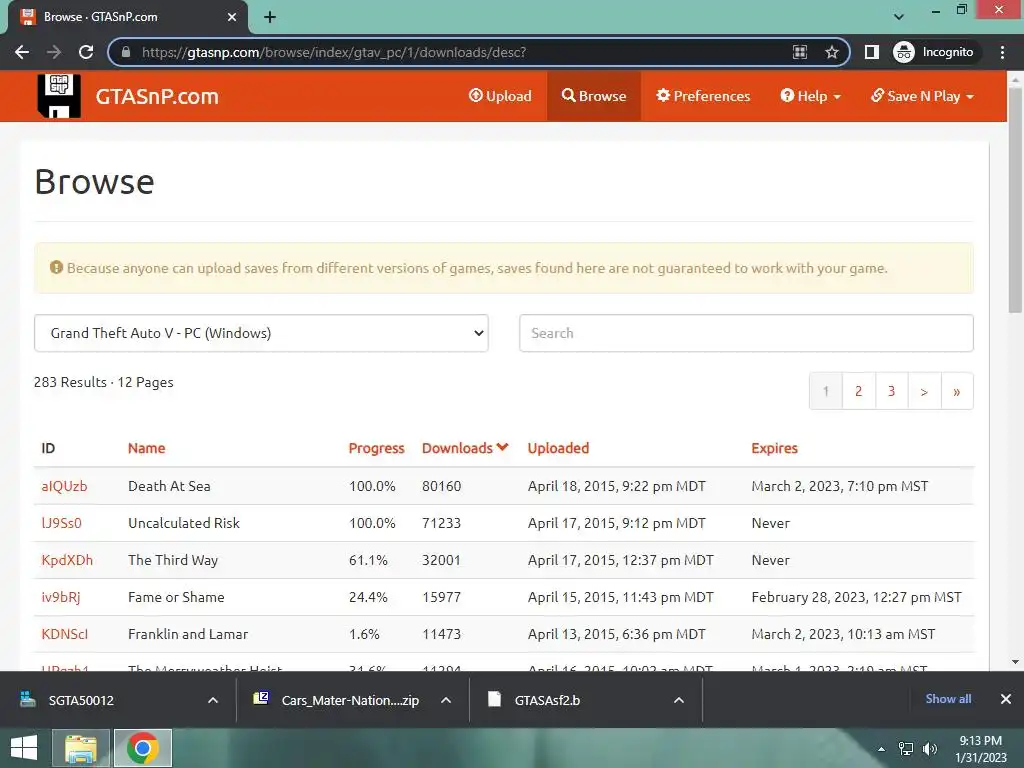Click the 283 Results count text

(70, 382)
